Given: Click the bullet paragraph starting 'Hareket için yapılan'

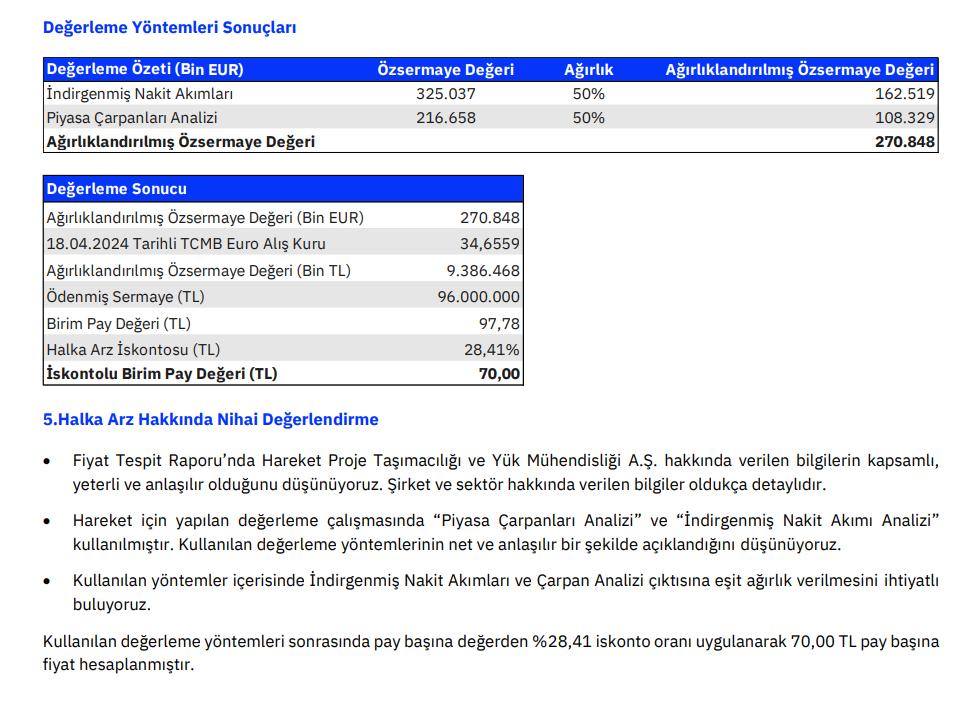Looking at the screenshot, I should click(505, 532).
